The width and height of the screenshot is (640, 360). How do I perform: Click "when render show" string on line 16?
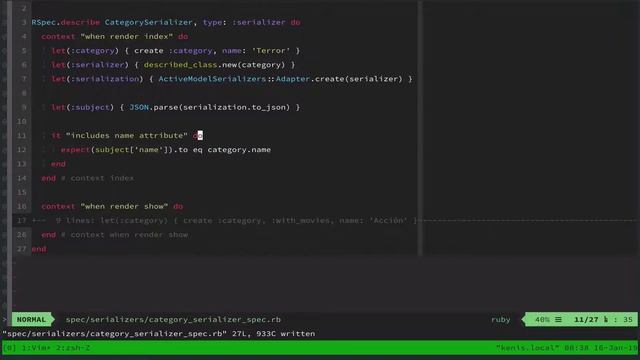[124, 206]
